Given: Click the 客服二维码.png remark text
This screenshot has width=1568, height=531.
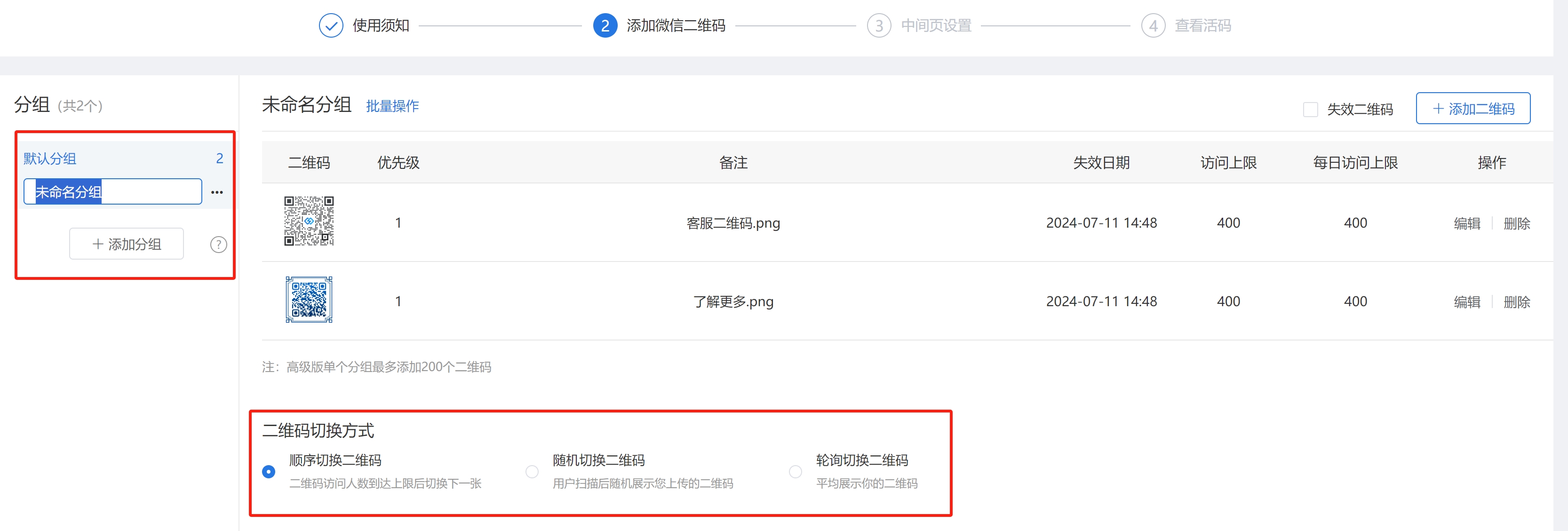Looking at the screenshot, I should pos(733,223).
